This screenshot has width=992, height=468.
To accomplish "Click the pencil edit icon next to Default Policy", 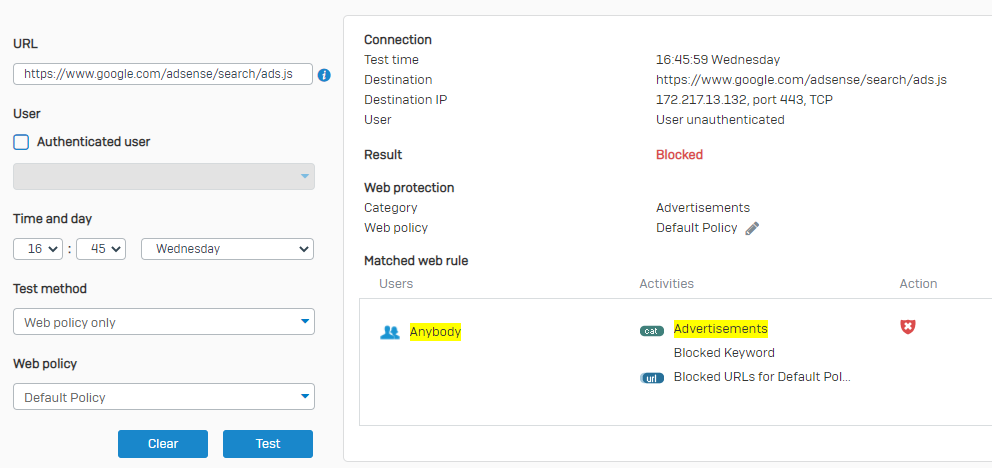I will pos(752,228).
